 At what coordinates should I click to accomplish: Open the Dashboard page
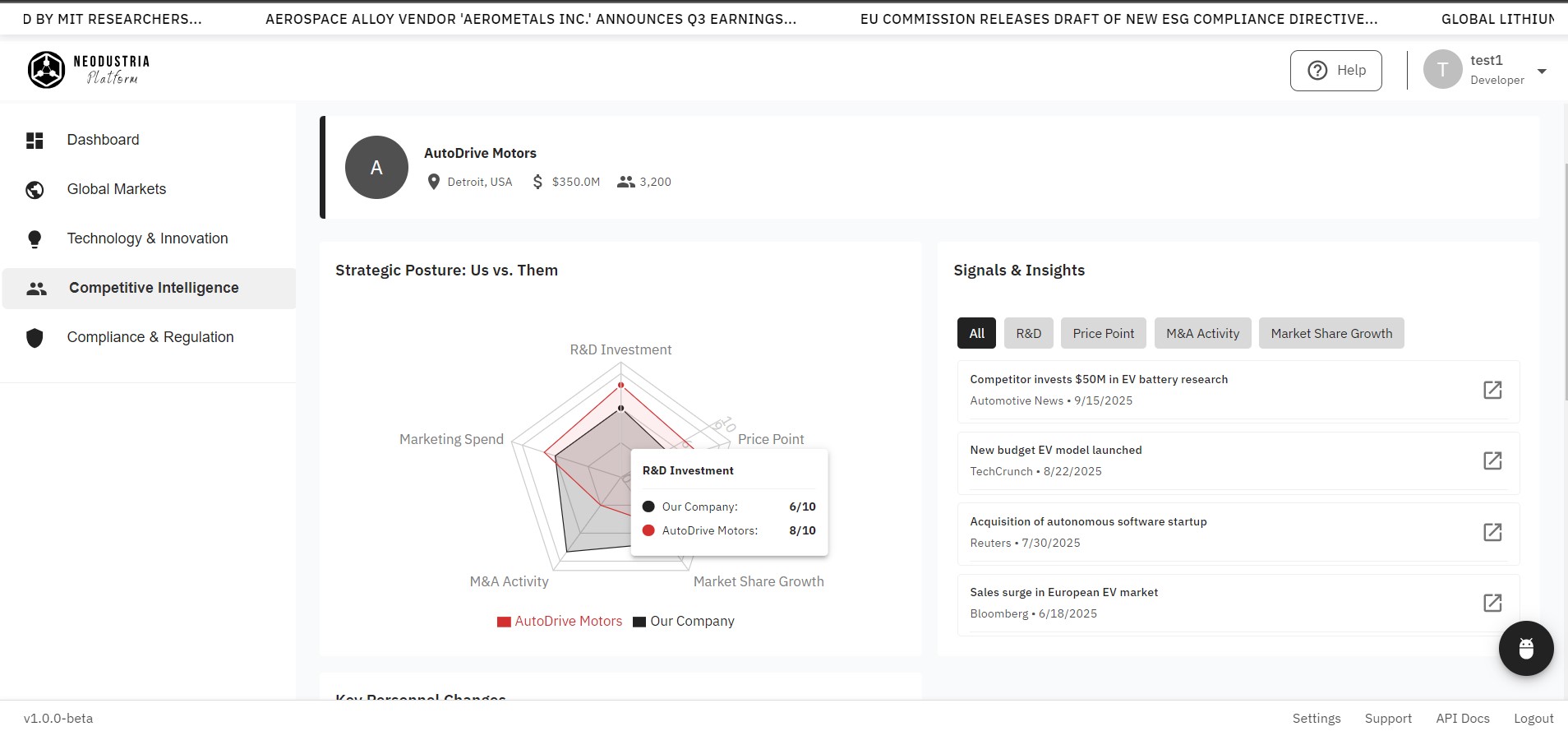point(104,140)
